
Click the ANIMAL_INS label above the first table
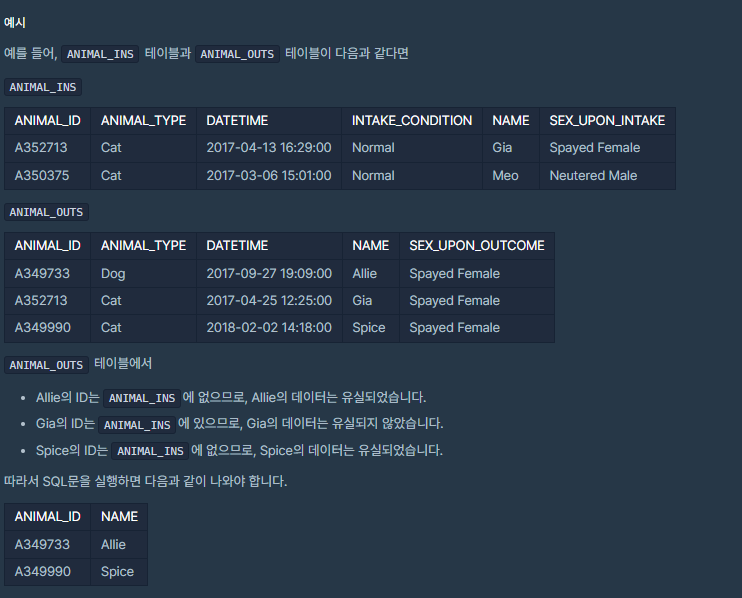click(43, 87)
